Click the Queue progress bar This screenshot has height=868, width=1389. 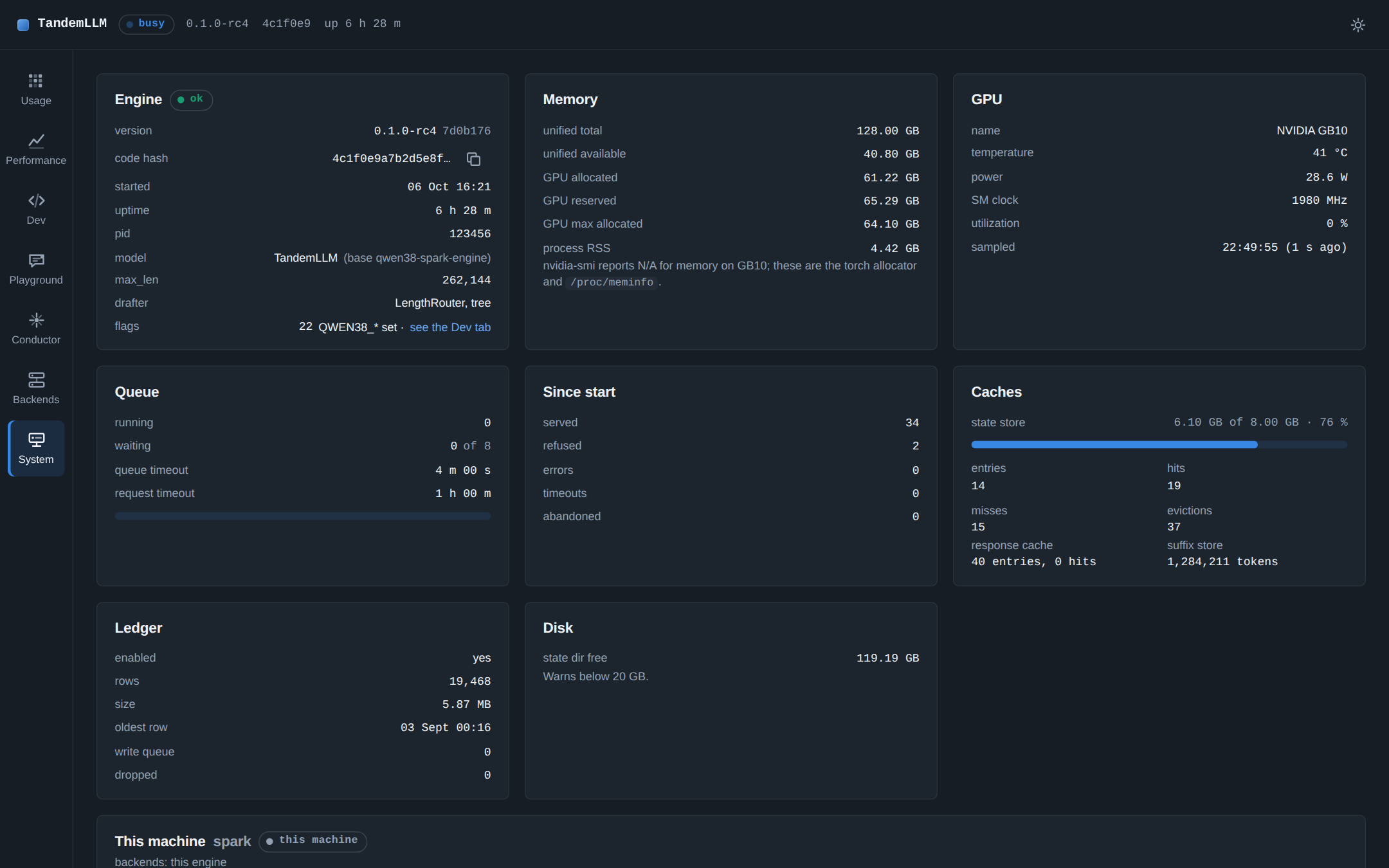[302, 516]
